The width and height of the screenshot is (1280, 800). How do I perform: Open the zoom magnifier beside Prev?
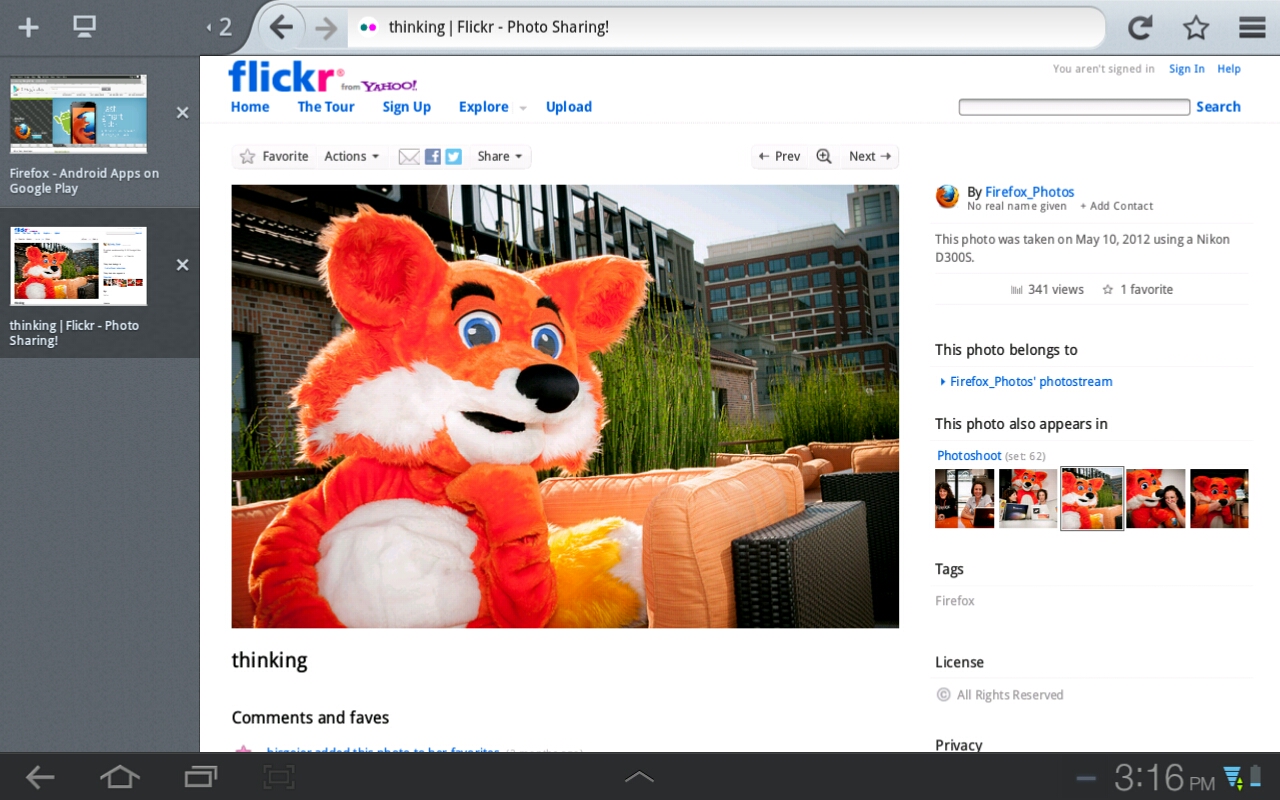point(823,156)
